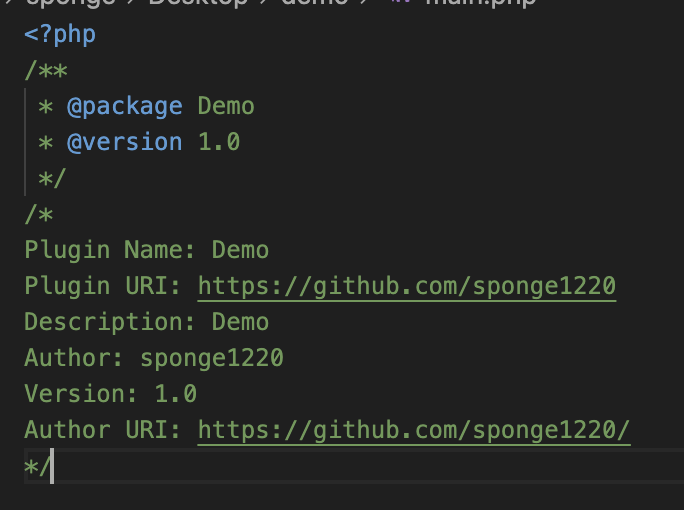This screenshot has height=510, width=684.
Task: Click the plain comment opening /* line
Action: [x=39, y=214]
